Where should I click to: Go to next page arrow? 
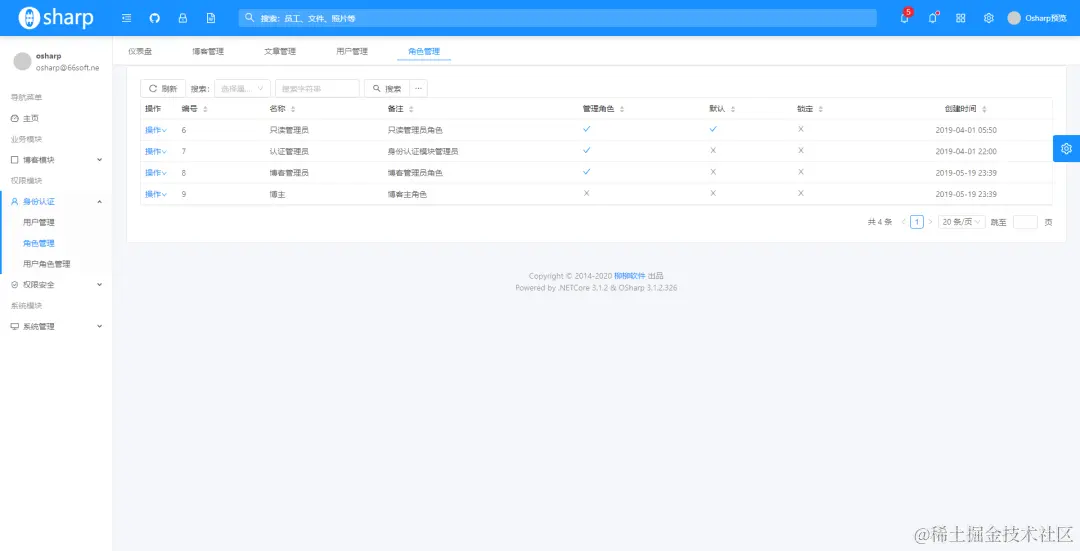pyautogui.click(x=930, y=222)
